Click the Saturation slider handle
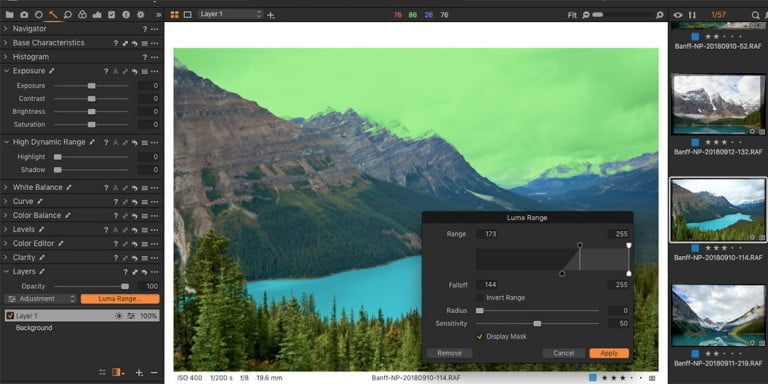 tap(92, 125)
